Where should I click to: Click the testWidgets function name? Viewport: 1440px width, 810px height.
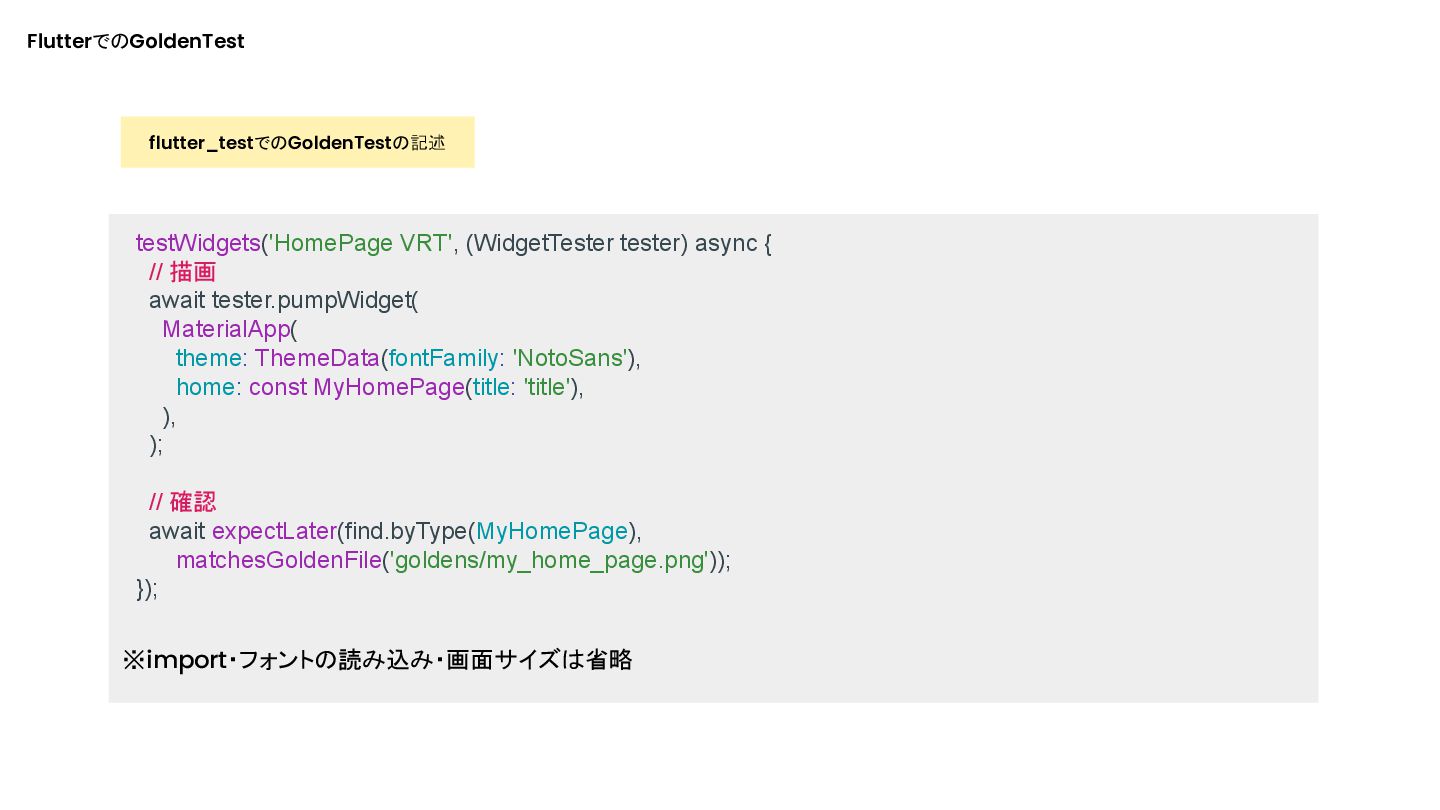point(197,243)
